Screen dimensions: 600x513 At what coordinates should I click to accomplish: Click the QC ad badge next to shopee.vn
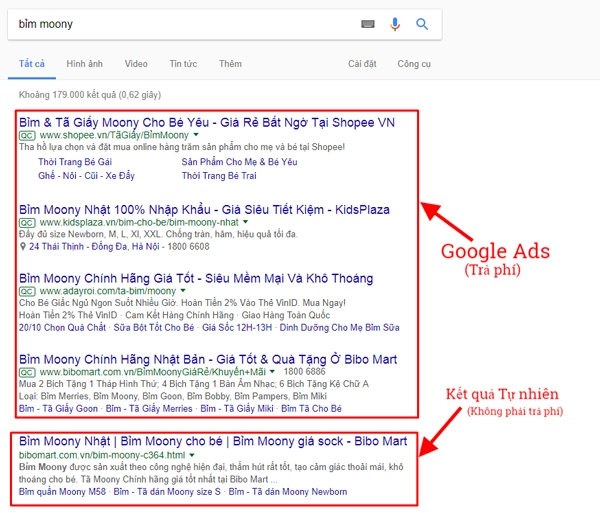pos(27,135)
